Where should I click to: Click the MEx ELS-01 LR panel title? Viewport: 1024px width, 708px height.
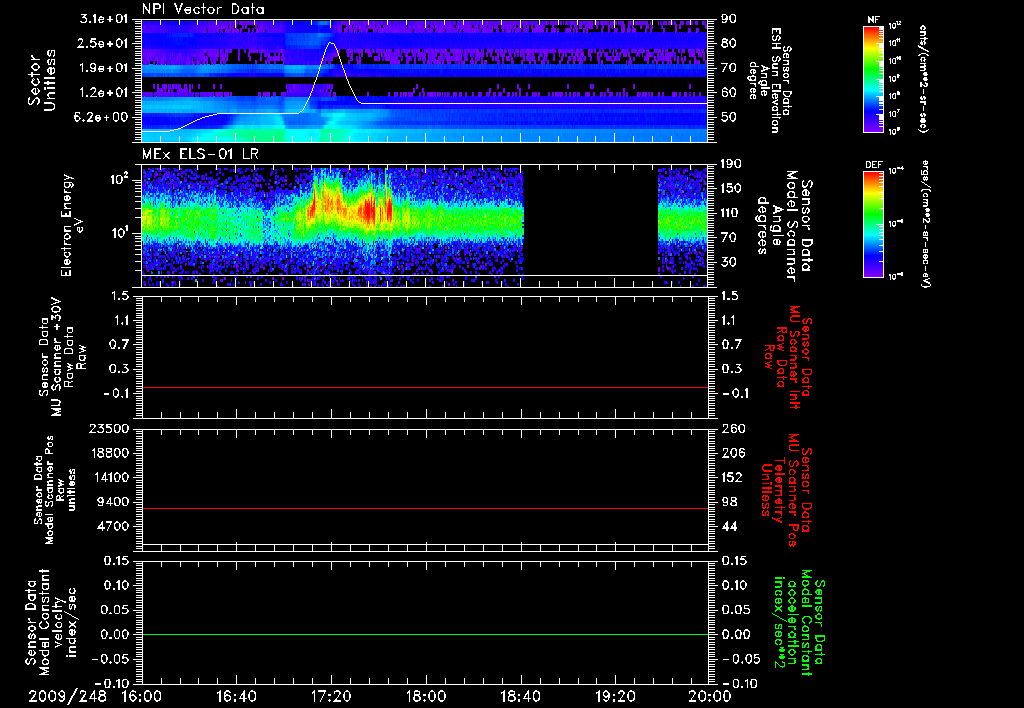[x=200, y=155]
